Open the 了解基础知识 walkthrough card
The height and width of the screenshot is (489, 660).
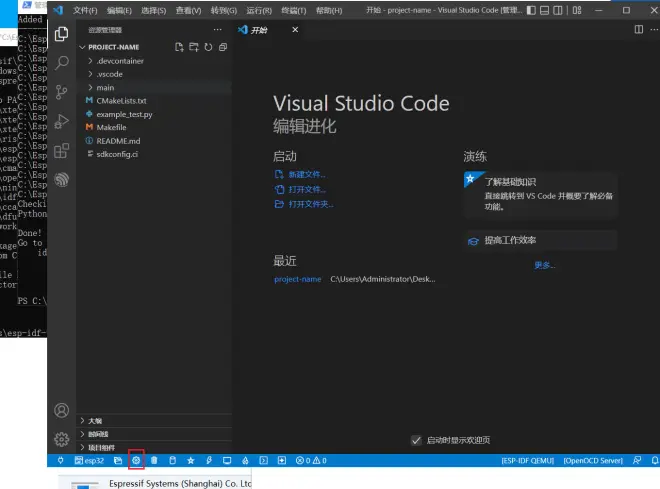tap(540, 194)
